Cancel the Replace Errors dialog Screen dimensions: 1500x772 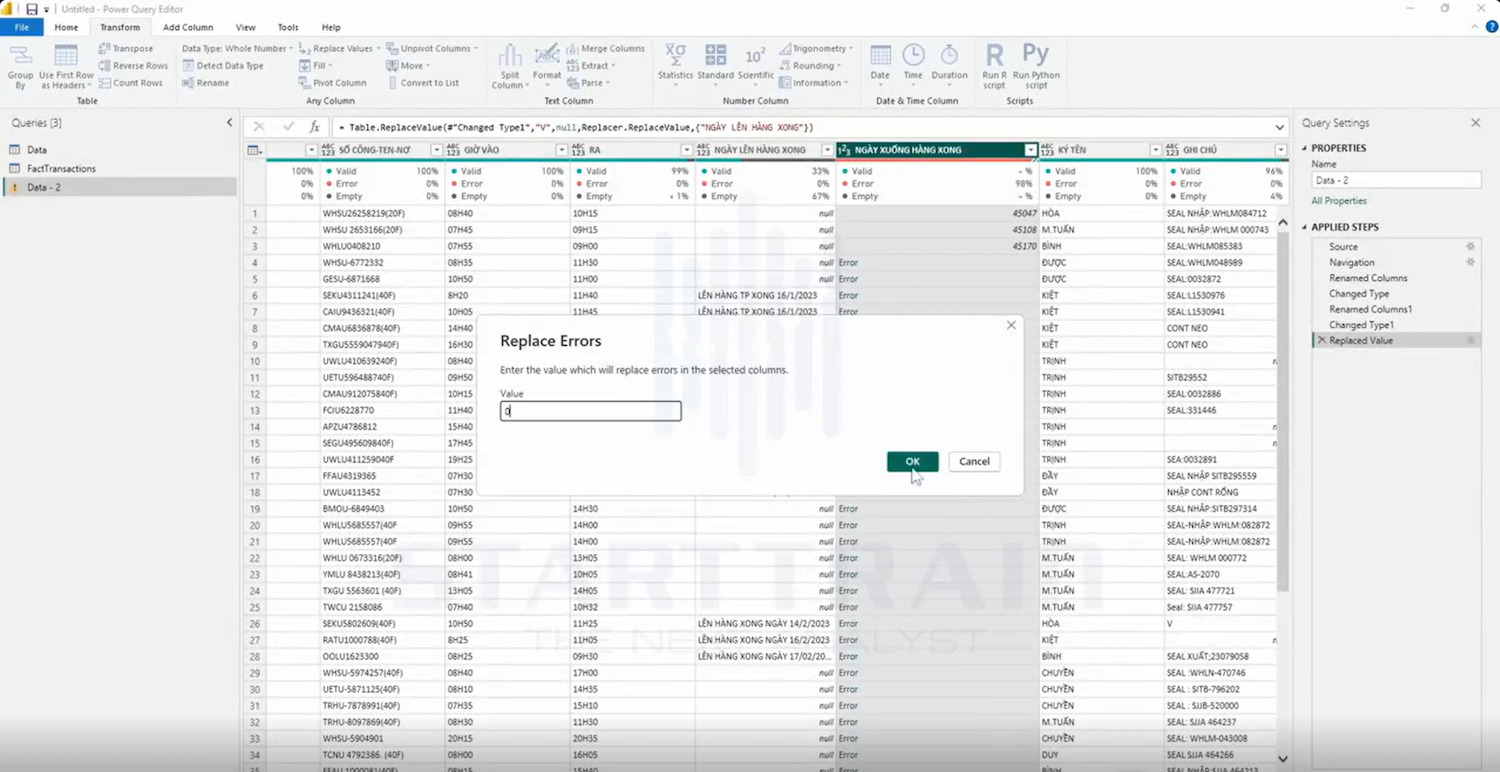pyautogui.click(x=974, y=461)
